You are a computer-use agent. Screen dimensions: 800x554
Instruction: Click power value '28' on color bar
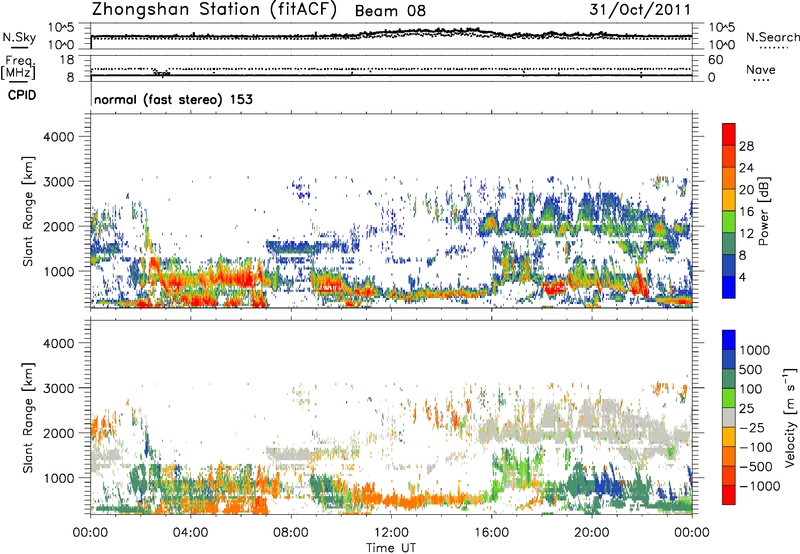point(746,146)
